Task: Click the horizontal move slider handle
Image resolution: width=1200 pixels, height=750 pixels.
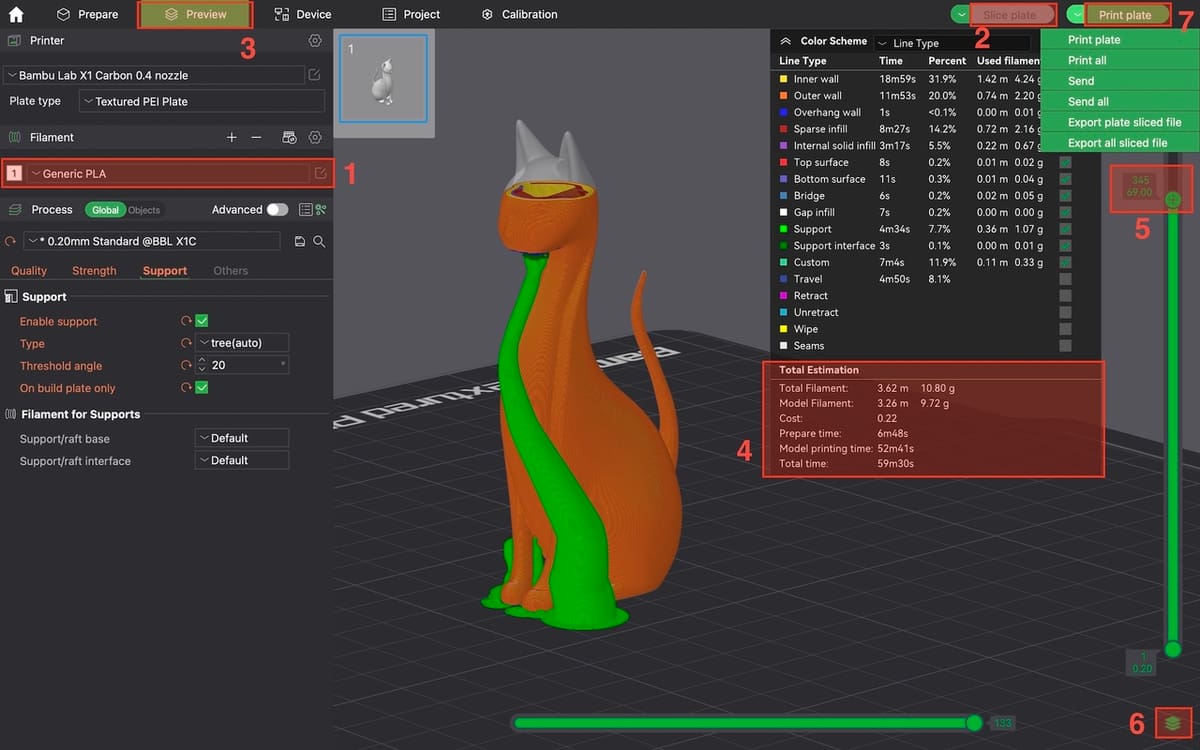Action: click(x=973, y=722)
